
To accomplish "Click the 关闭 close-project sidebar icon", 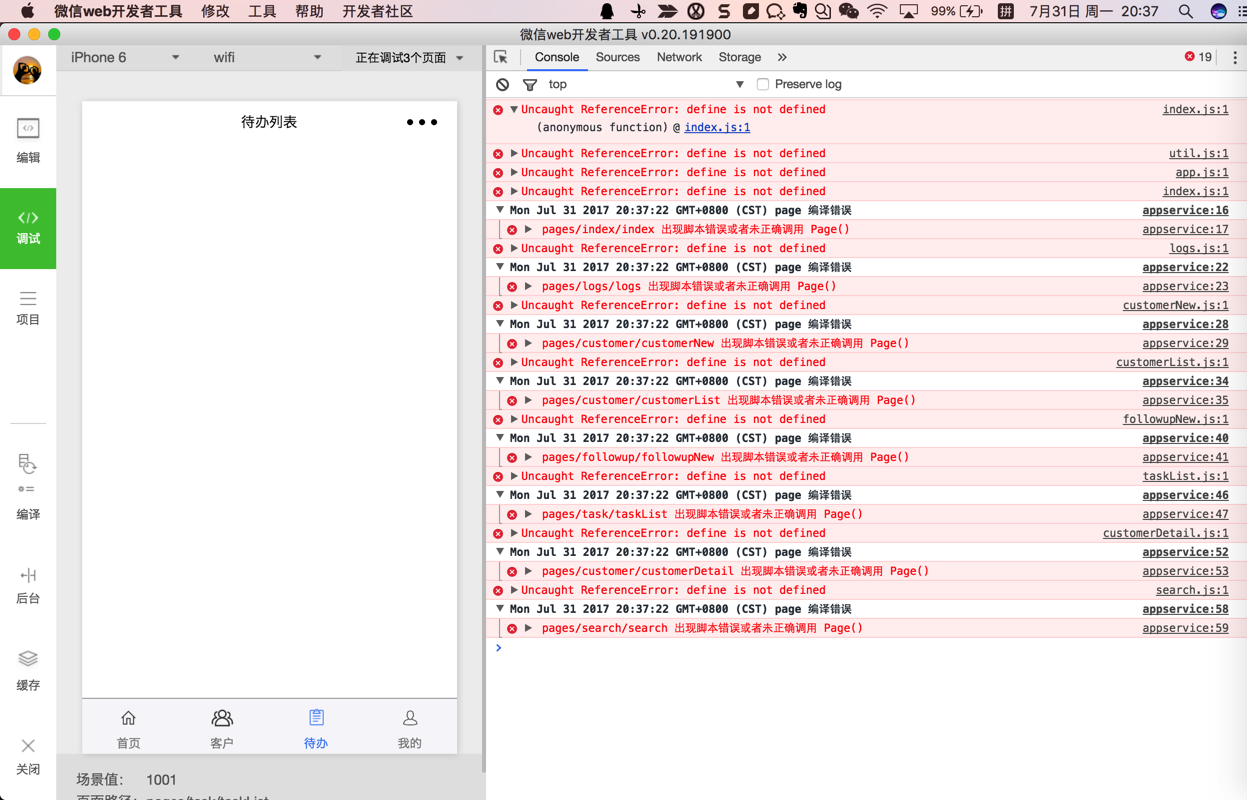I will [27, 752].
